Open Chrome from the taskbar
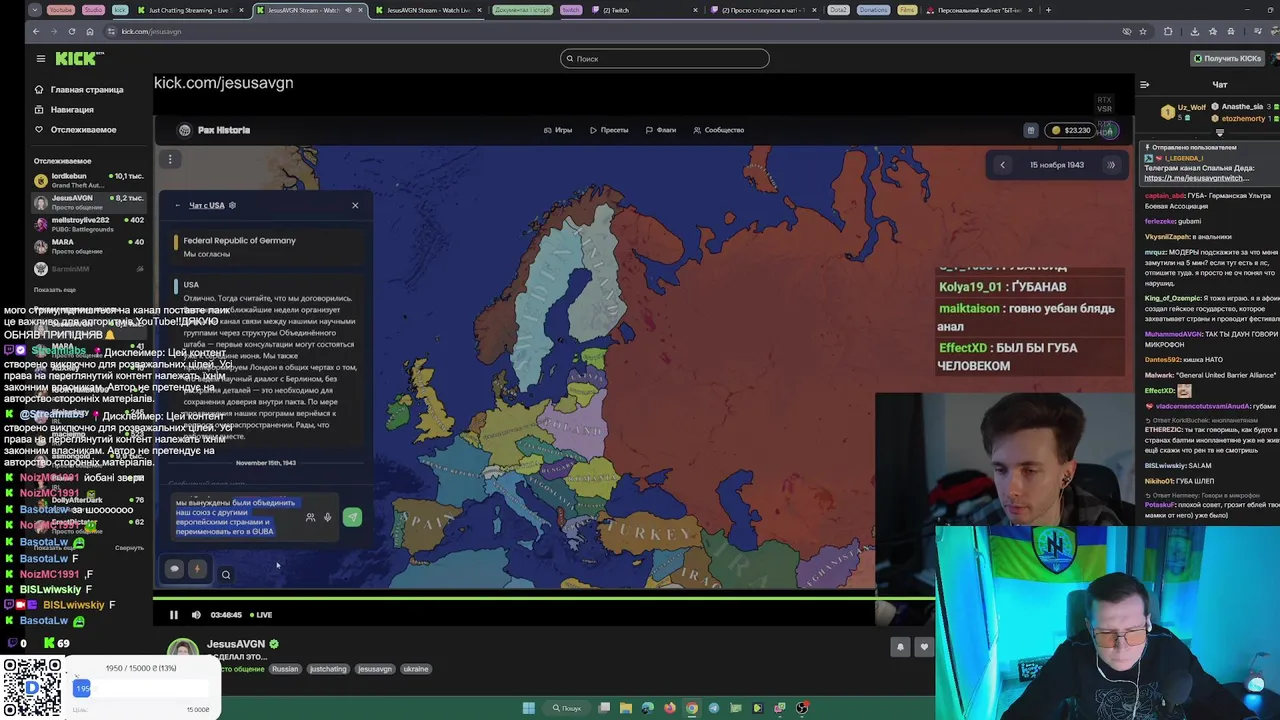 692,708
